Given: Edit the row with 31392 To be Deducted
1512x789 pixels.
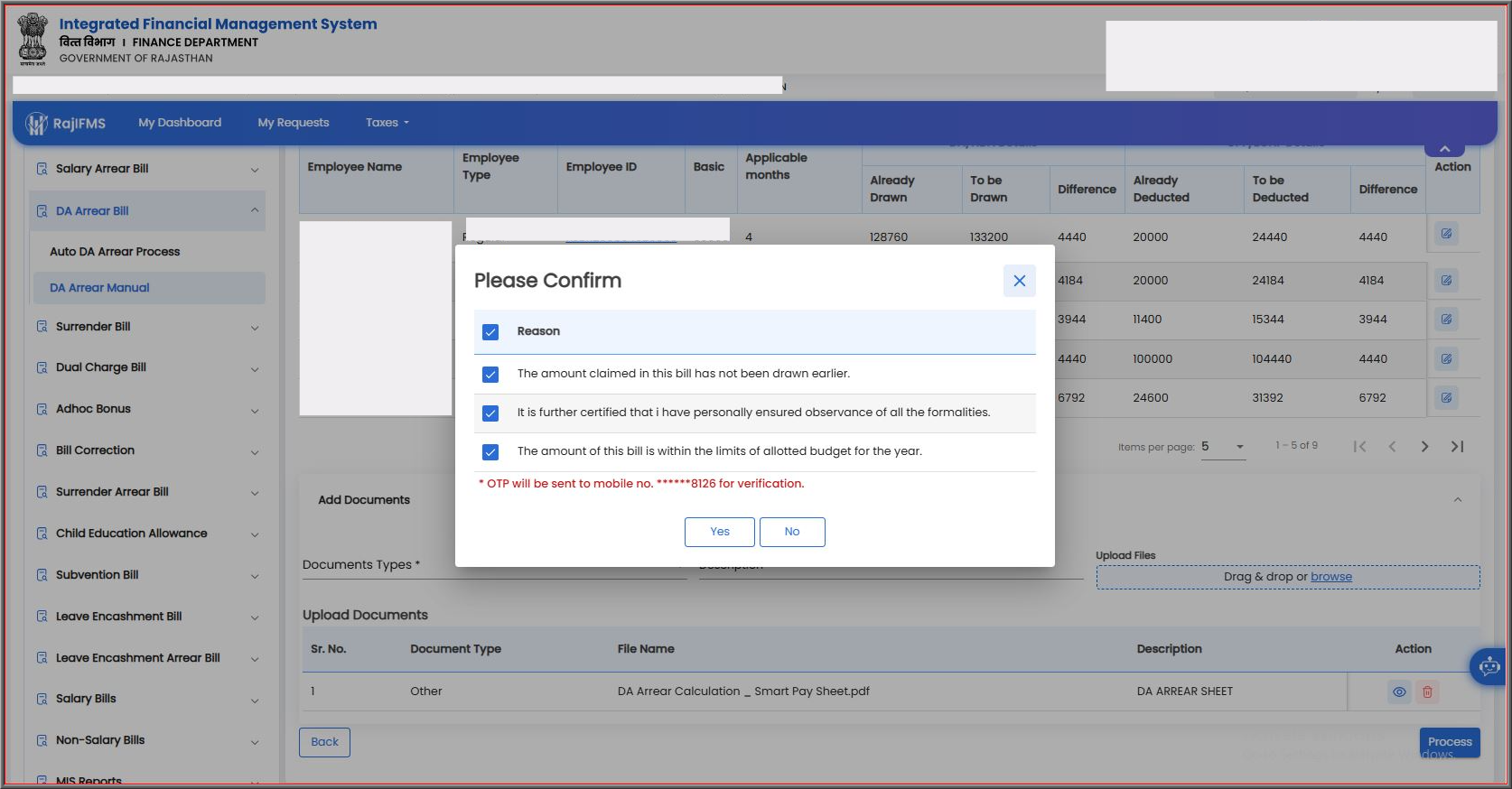Looking at the screenshot, I should [1446, 398].
